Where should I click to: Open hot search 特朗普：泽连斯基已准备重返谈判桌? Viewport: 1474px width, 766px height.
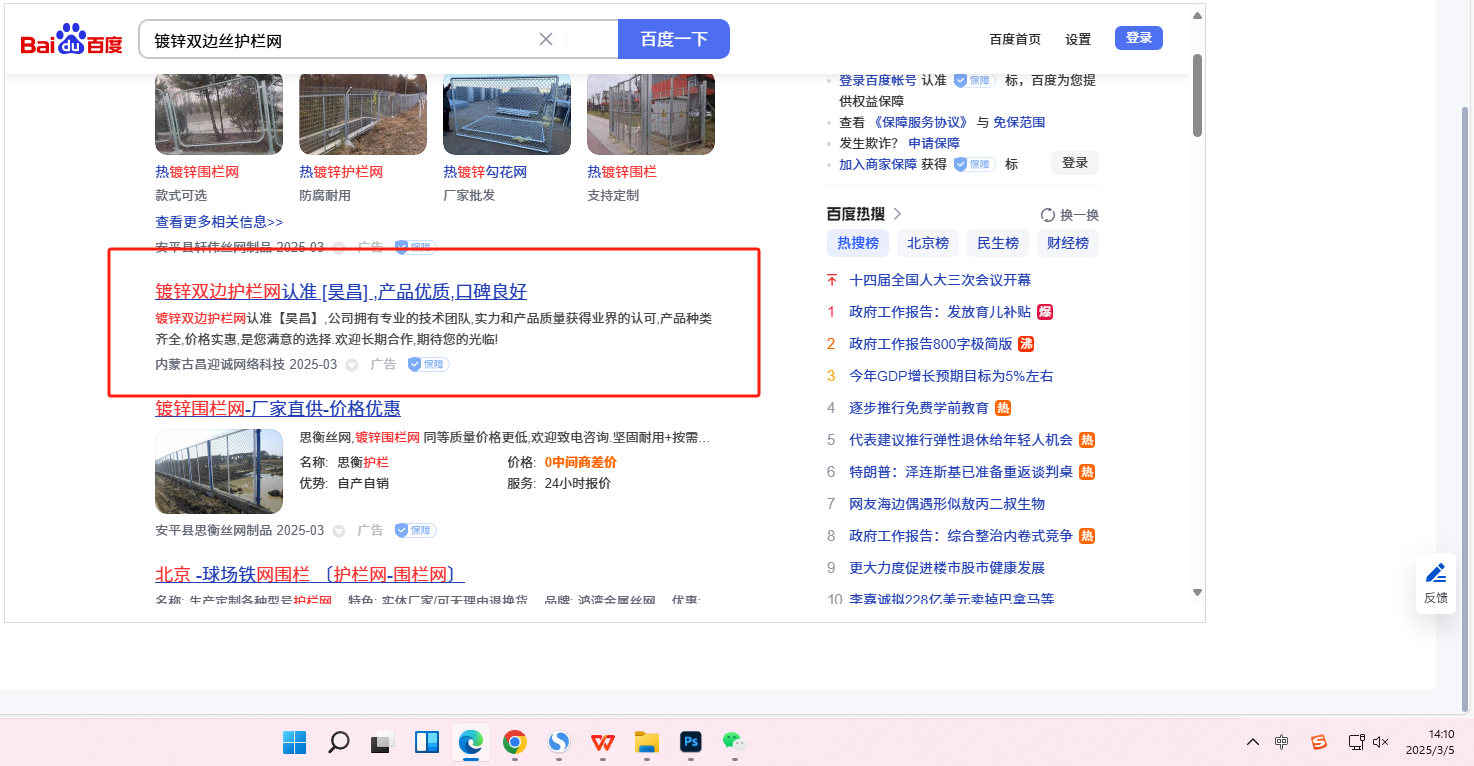pyautogui.click(x=961, y=472)
